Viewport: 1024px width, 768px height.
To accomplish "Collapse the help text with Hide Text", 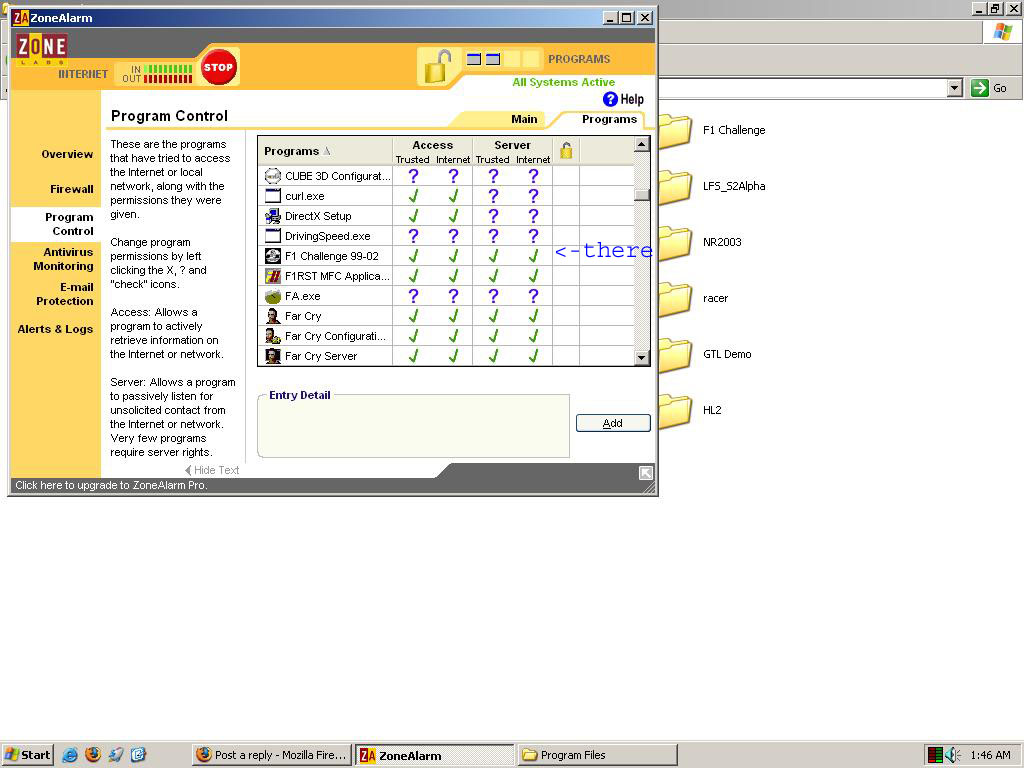I will [212, 470].
